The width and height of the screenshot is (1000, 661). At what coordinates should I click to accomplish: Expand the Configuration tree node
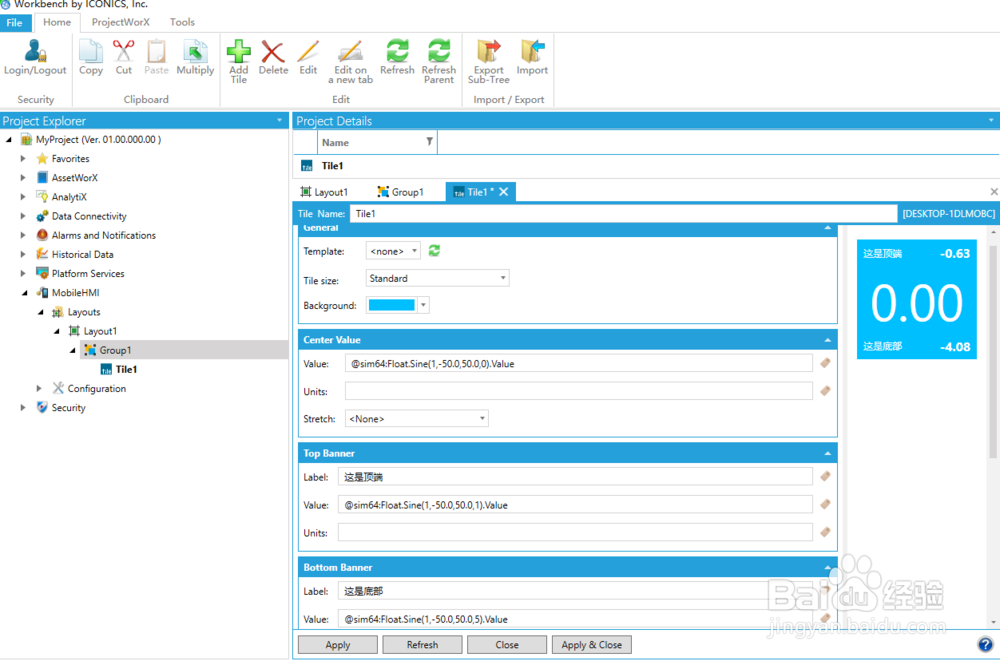[x=39, y=388]
